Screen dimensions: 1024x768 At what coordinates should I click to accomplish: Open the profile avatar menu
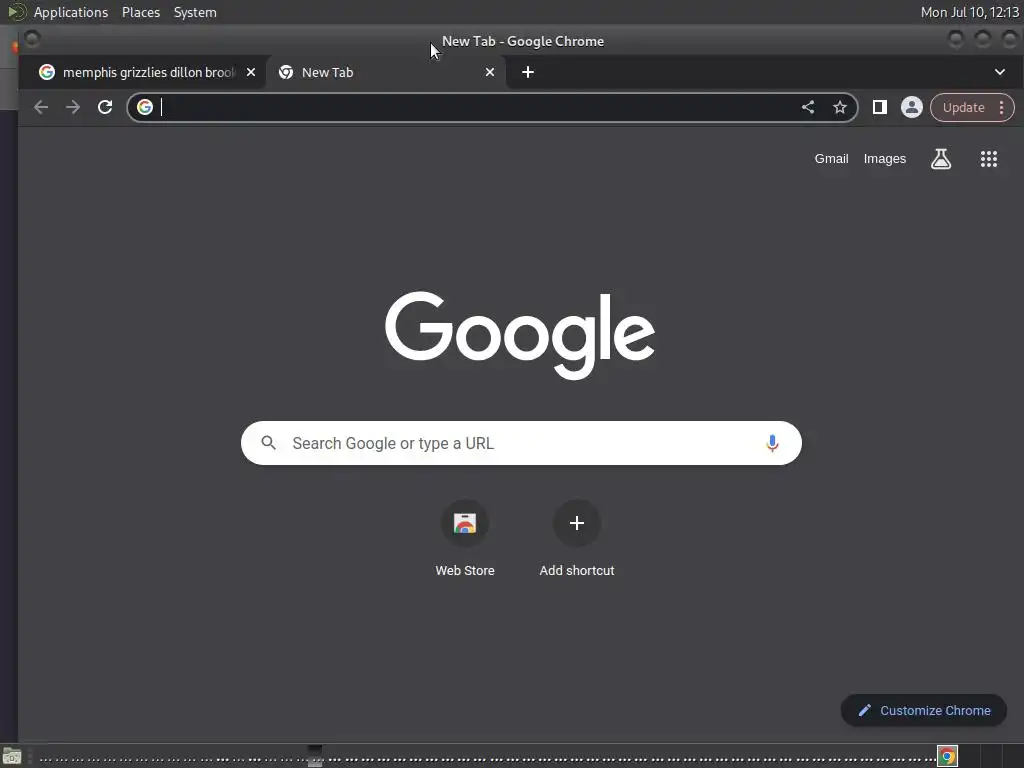click(912, 107)
